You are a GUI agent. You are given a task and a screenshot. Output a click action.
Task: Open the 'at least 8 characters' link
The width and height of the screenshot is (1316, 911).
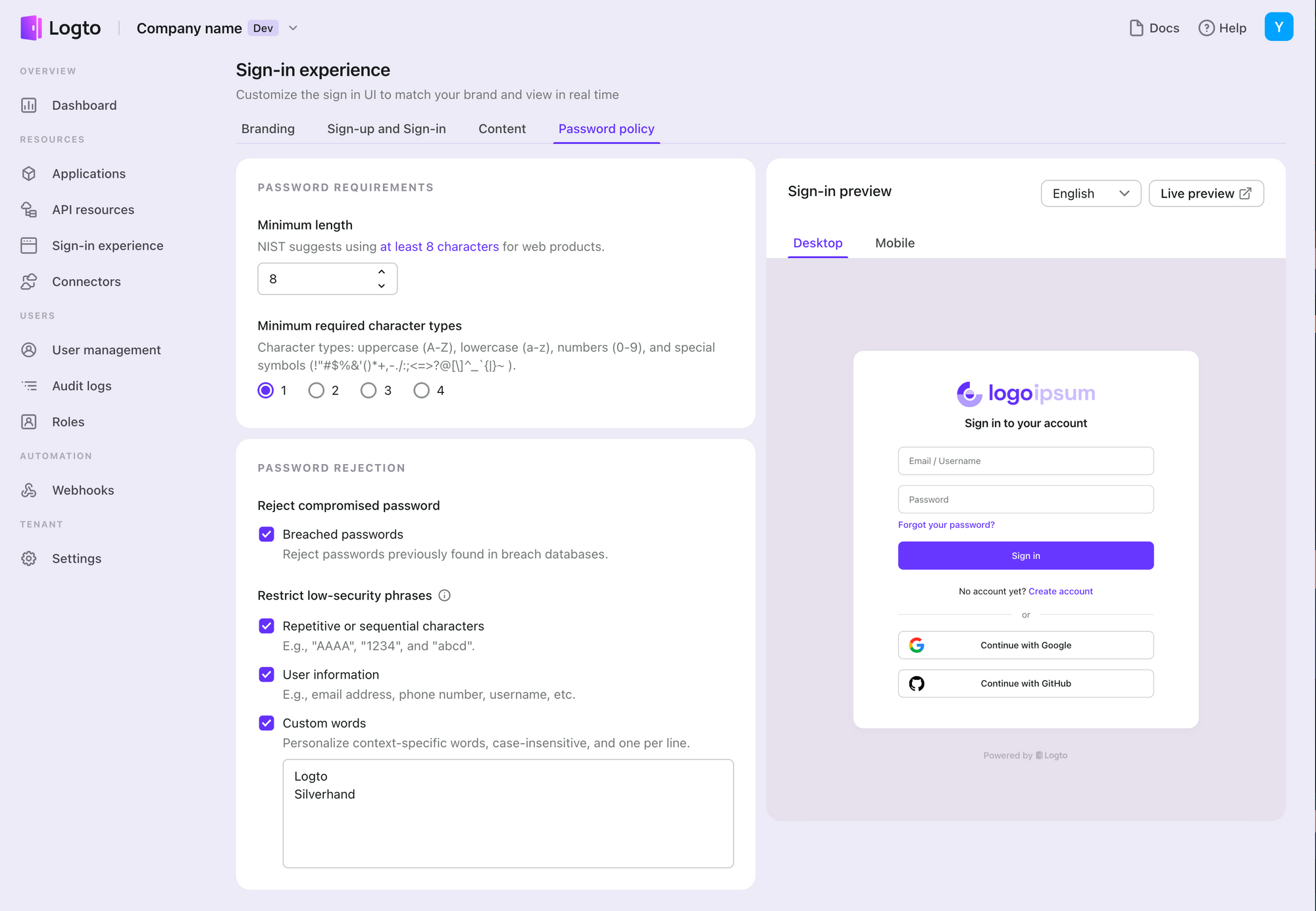pyautogui.click(x=440, y=247)
